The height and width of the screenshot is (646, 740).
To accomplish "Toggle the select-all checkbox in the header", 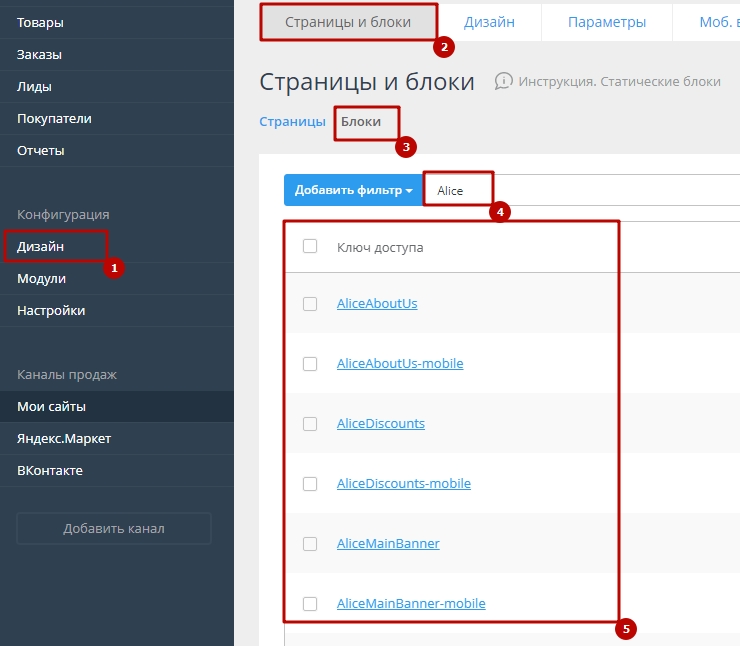I will [x=310, y=247].
